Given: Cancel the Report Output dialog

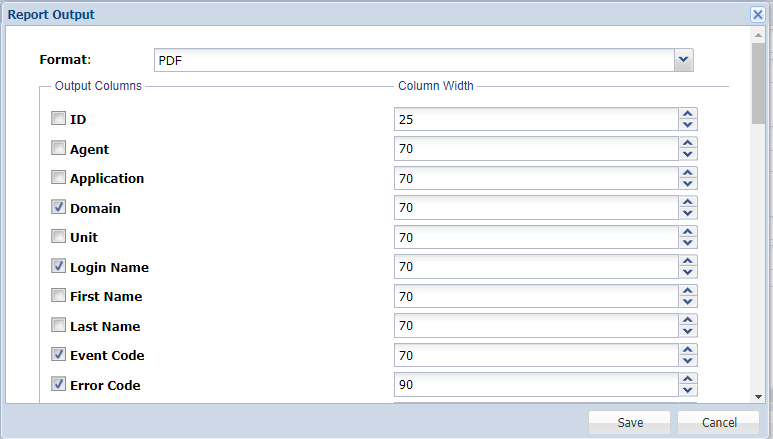Looking at the screenshot, I should (718, 422).
